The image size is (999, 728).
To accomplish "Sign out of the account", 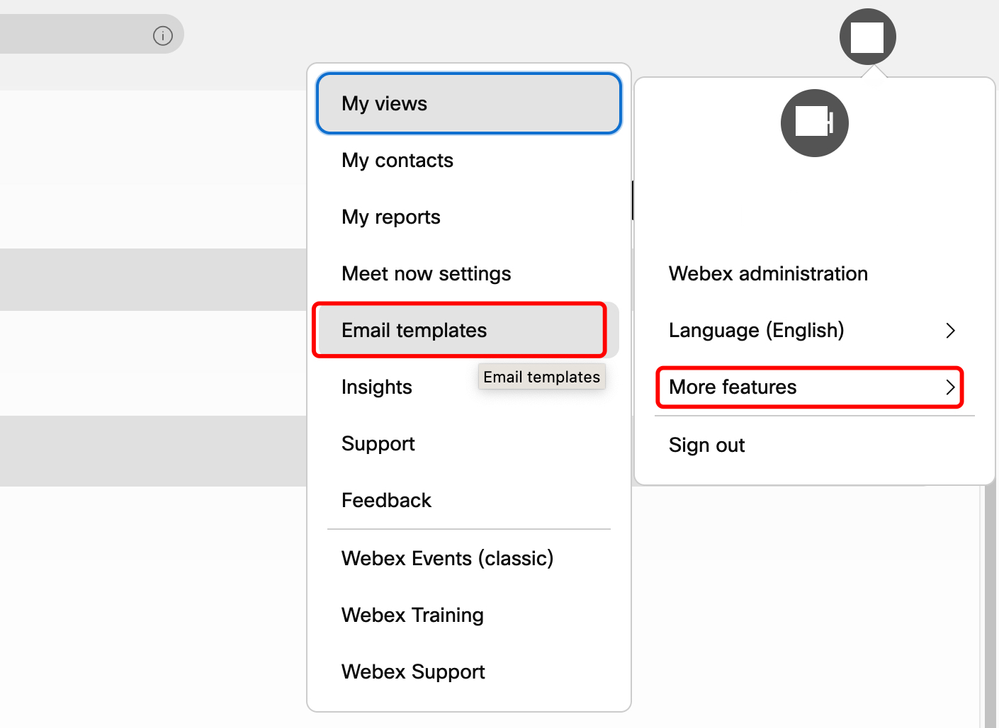I will point(706,445).
